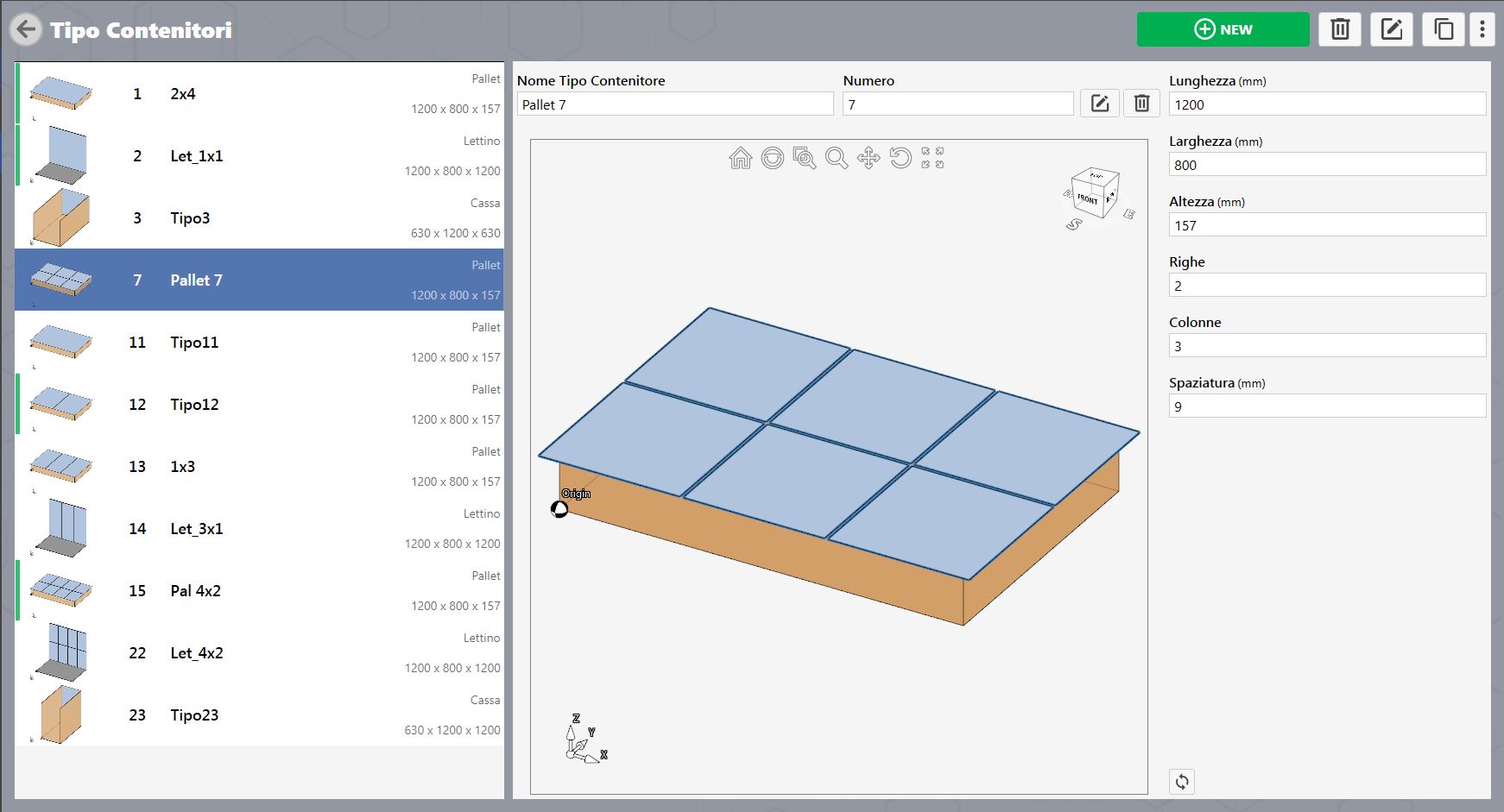1504x812 pixels.
Task: Click the green NEW button
Action: click(x=1223, y=29)
